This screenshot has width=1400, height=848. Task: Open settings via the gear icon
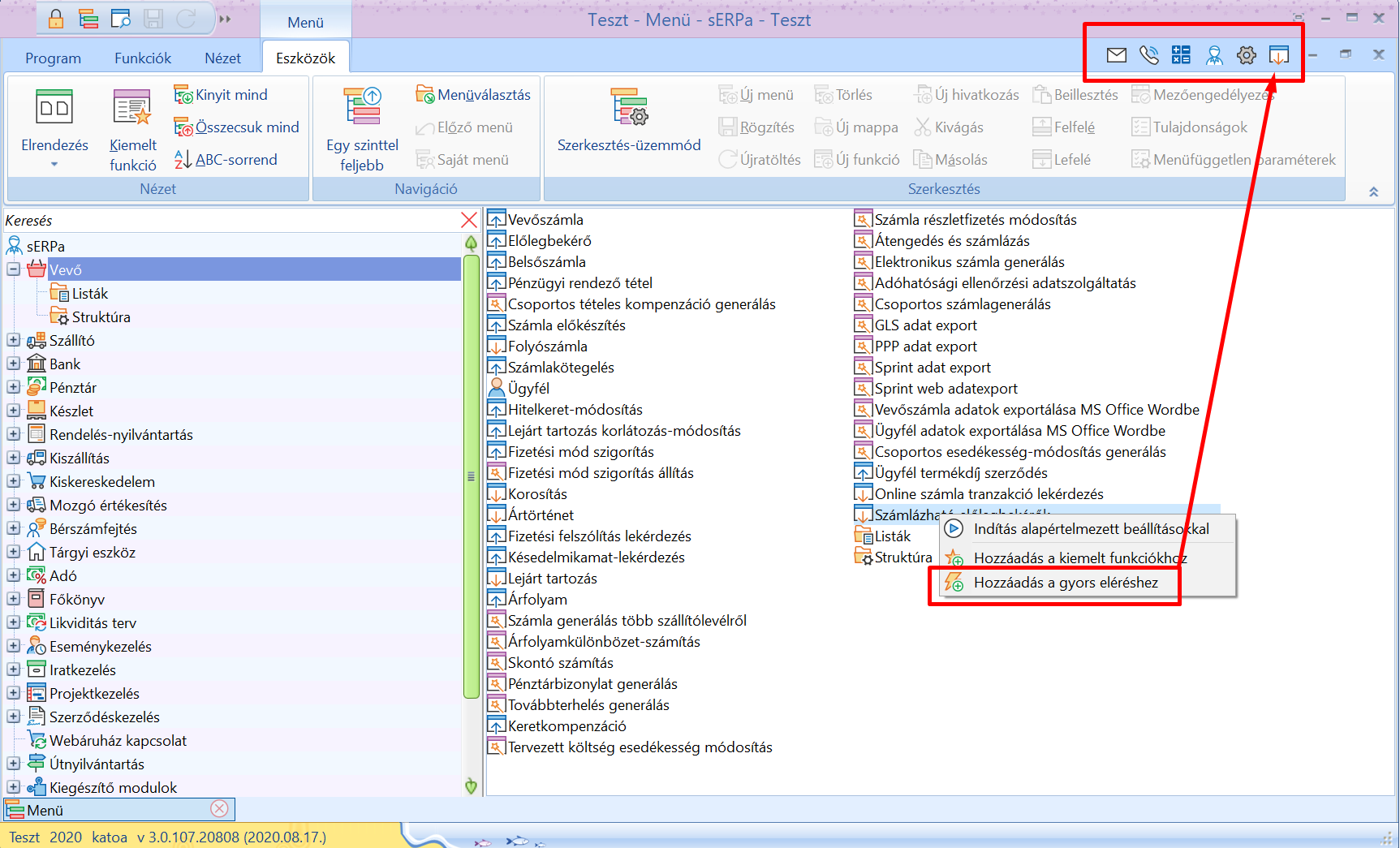point(1247,55)
